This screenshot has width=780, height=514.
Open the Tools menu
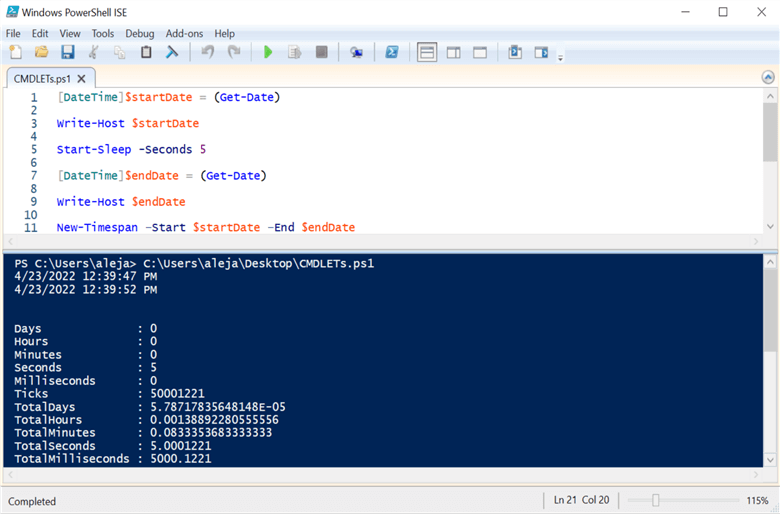point(102,33)
